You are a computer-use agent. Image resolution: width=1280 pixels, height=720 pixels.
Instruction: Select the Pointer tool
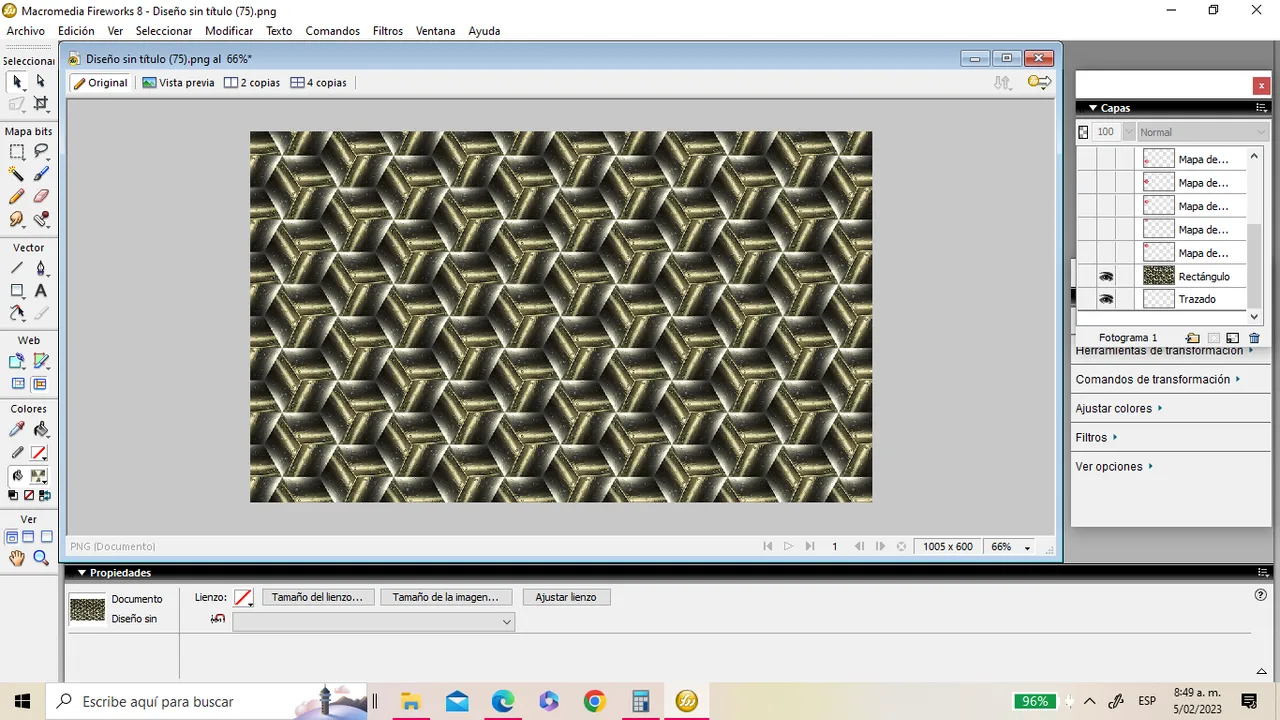(17, 81)
